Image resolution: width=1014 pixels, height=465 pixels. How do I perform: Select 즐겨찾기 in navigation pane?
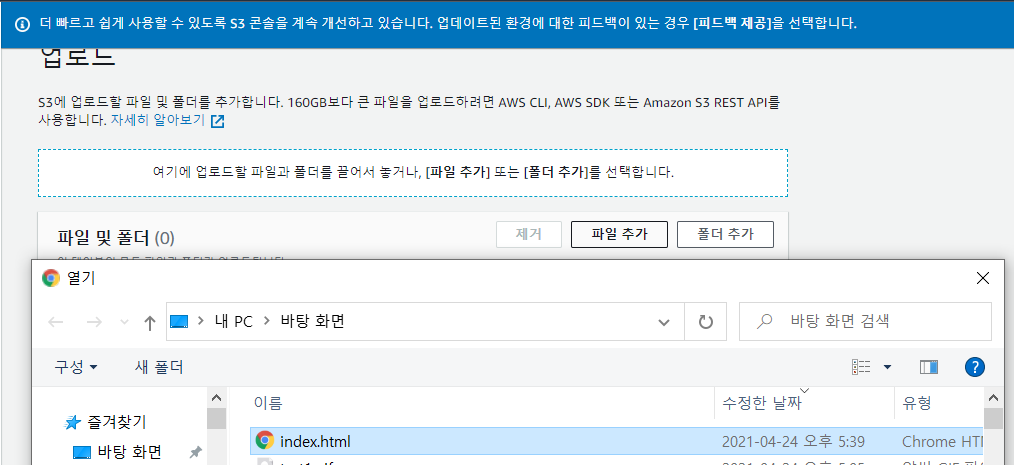click(116, 423)
